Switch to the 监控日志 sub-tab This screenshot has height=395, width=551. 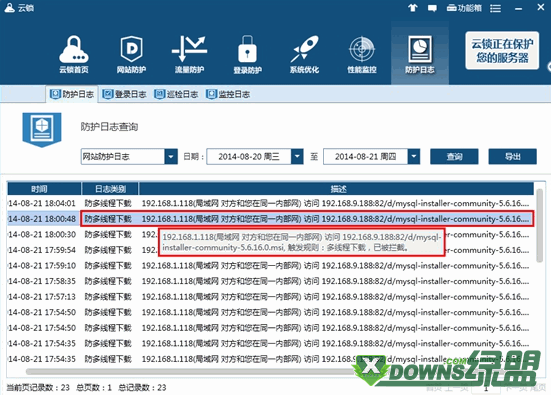[228, 94]
